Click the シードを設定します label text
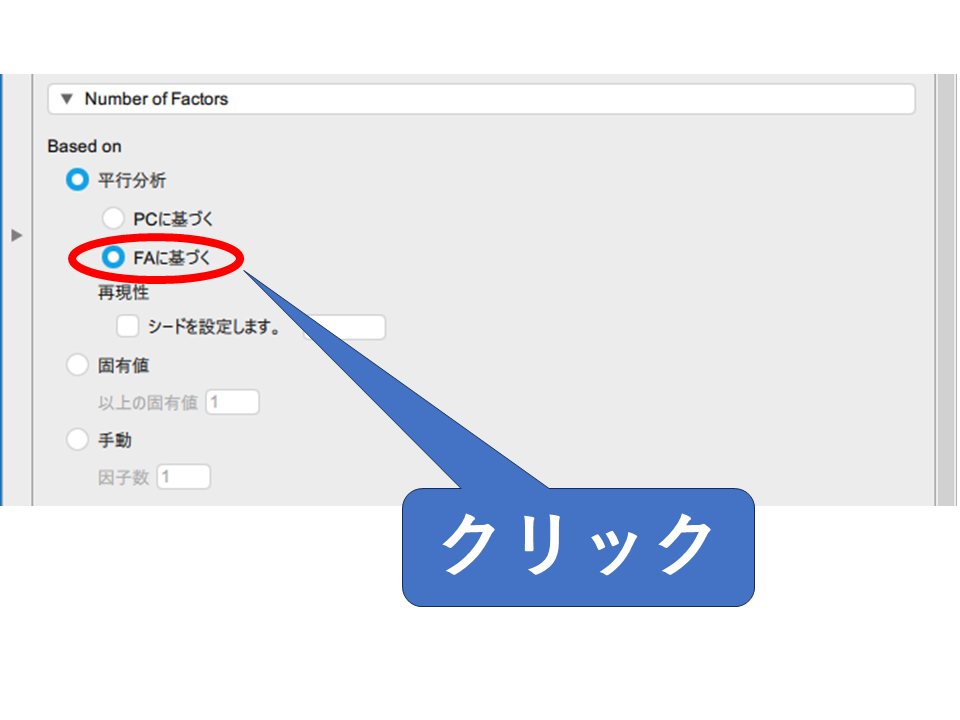The width and height of the screenshot is (960, 720). [x=214, y=327]
